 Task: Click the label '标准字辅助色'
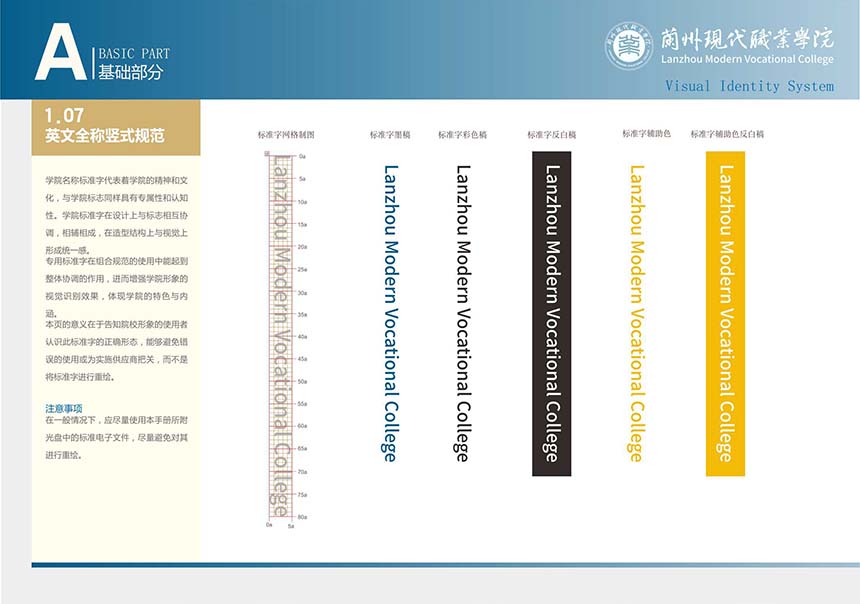(x=646, y=133)
